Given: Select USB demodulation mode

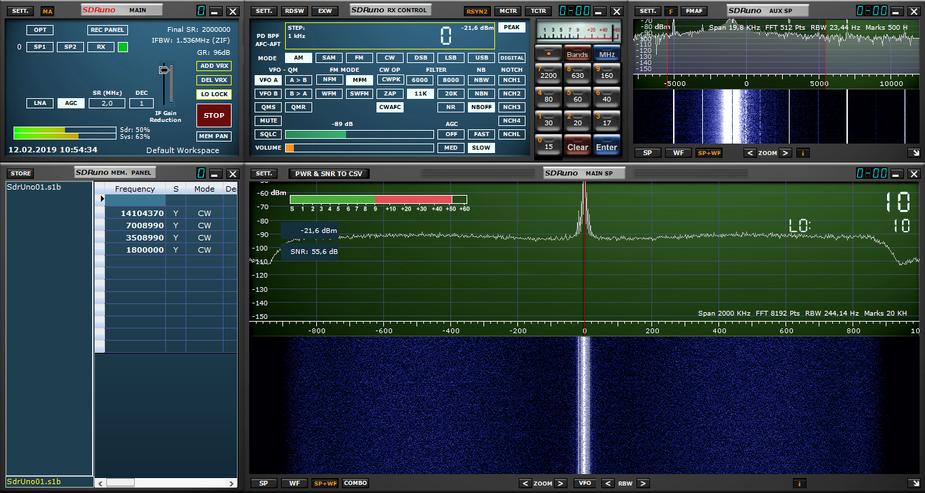Looking at the screenshot, I should point(481,58).
